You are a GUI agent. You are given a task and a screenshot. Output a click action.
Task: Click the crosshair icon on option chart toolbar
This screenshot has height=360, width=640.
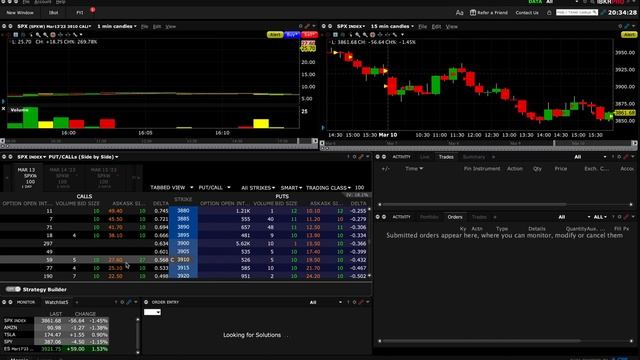click(53, 35)
